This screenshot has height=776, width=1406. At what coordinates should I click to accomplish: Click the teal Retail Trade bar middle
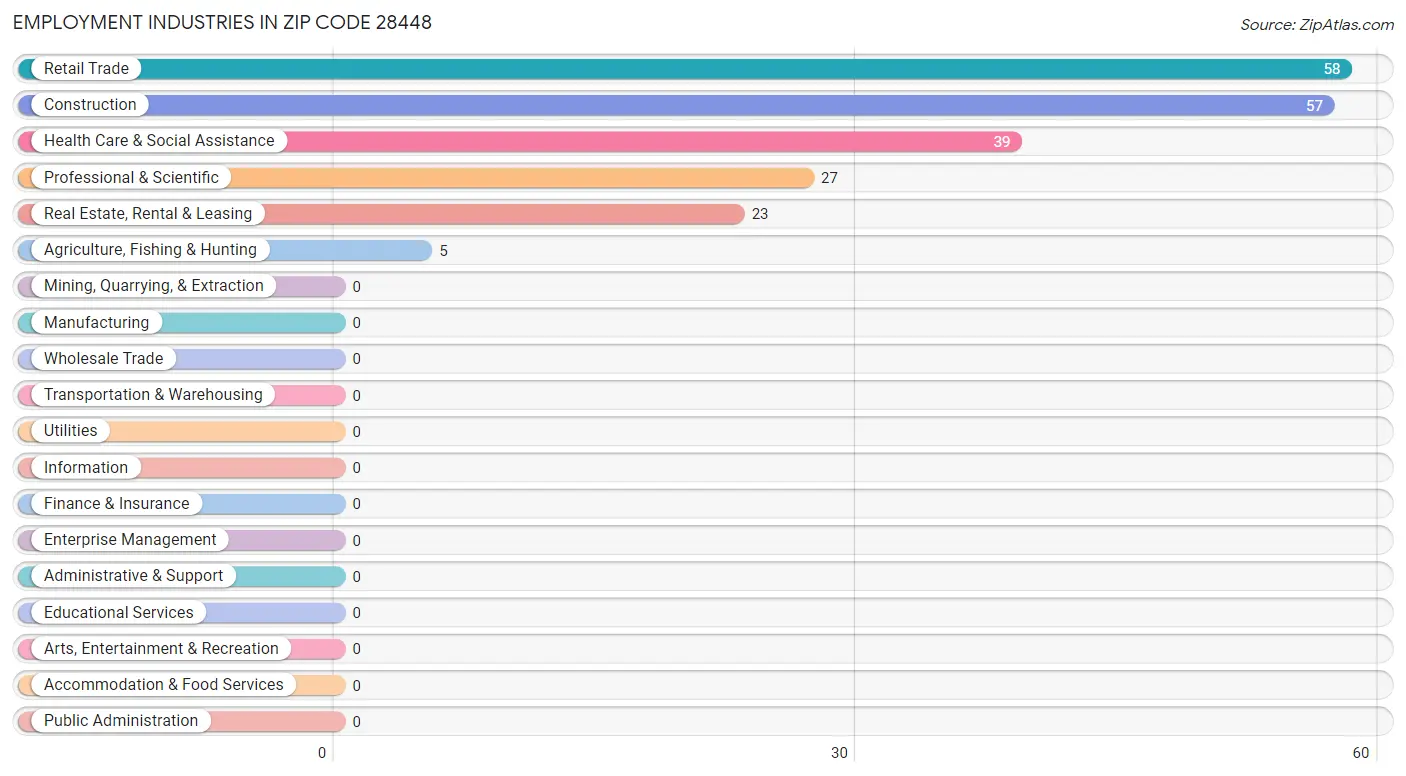coord(685,69)
